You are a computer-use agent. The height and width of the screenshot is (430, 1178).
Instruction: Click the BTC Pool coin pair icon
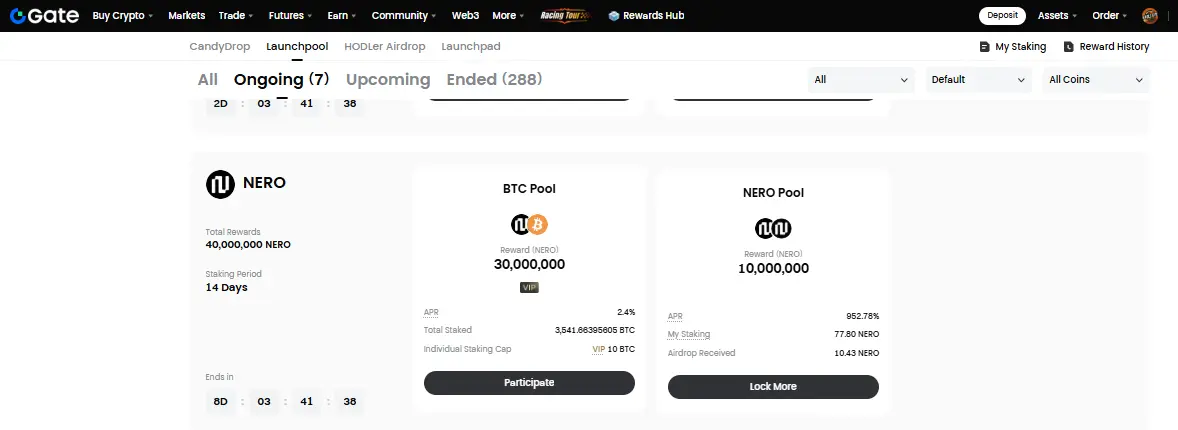[529, 224]
